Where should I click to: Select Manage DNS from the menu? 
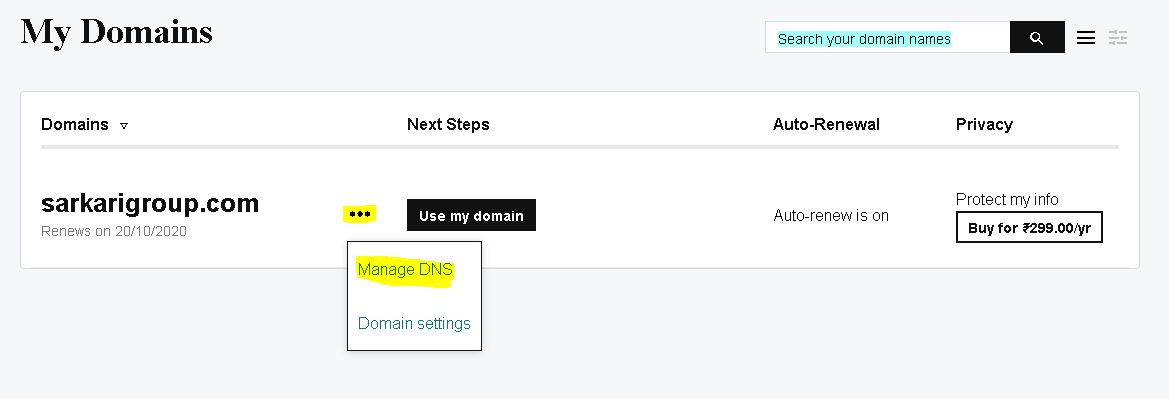tap(405, 270)
